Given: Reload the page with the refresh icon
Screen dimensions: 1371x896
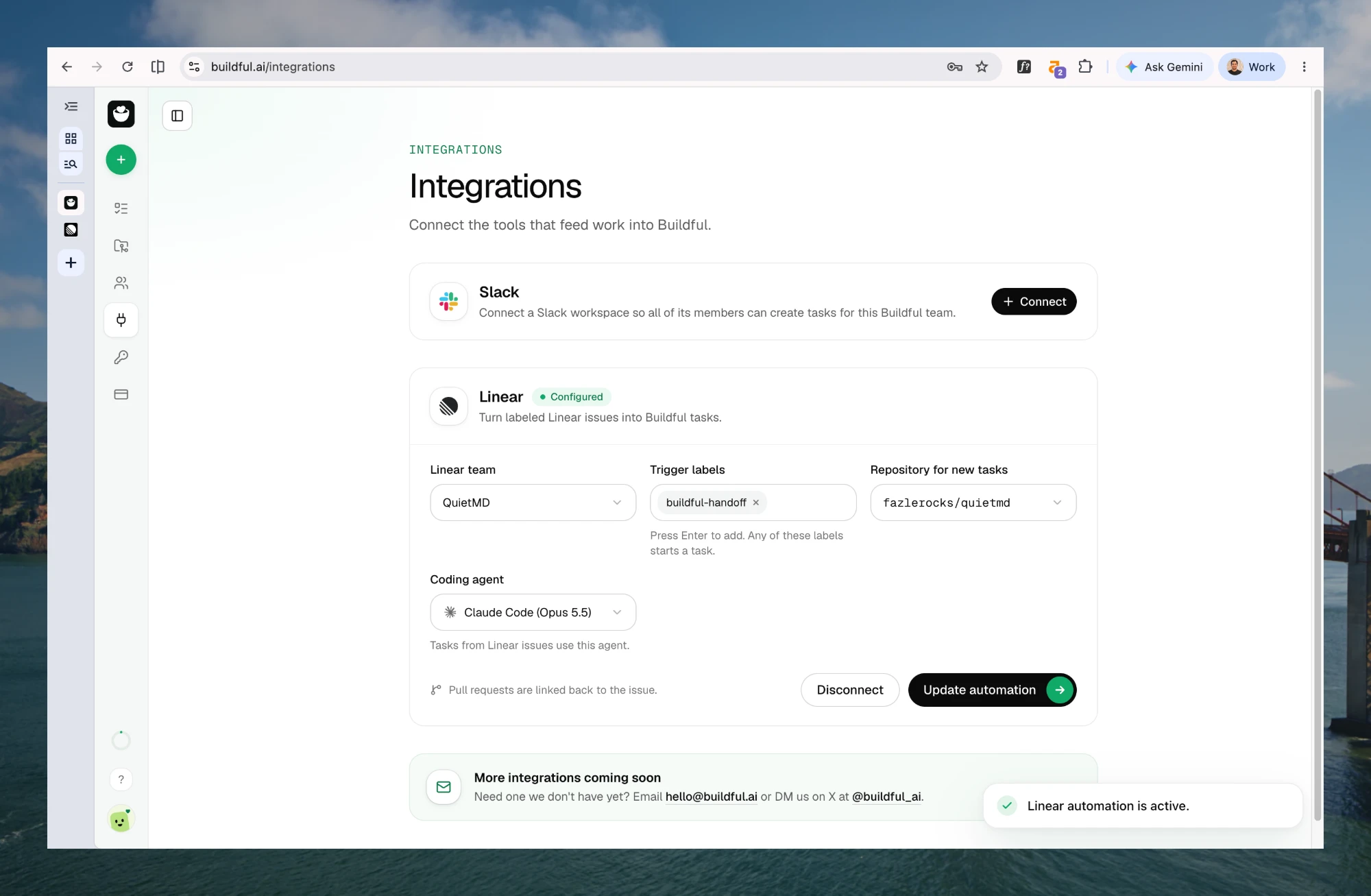Looking at the screenshot, I should tap(127, 66).
